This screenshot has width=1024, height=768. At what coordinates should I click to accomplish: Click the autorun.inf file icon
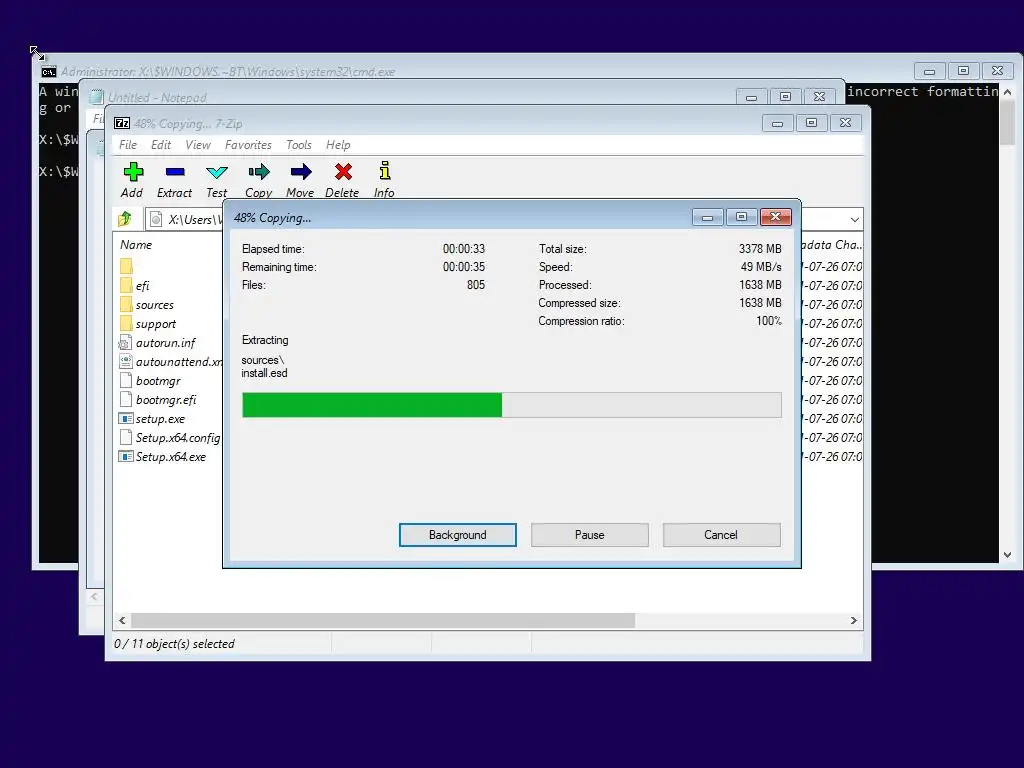click(125, 342)
